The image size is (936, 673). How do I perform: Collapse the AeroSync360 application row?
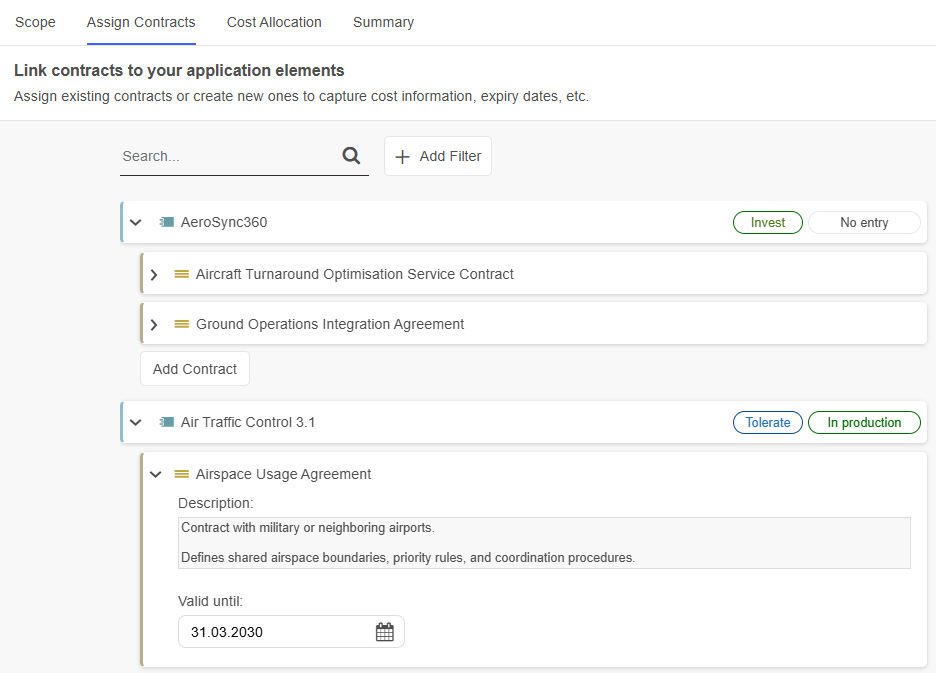click(136, 222)
